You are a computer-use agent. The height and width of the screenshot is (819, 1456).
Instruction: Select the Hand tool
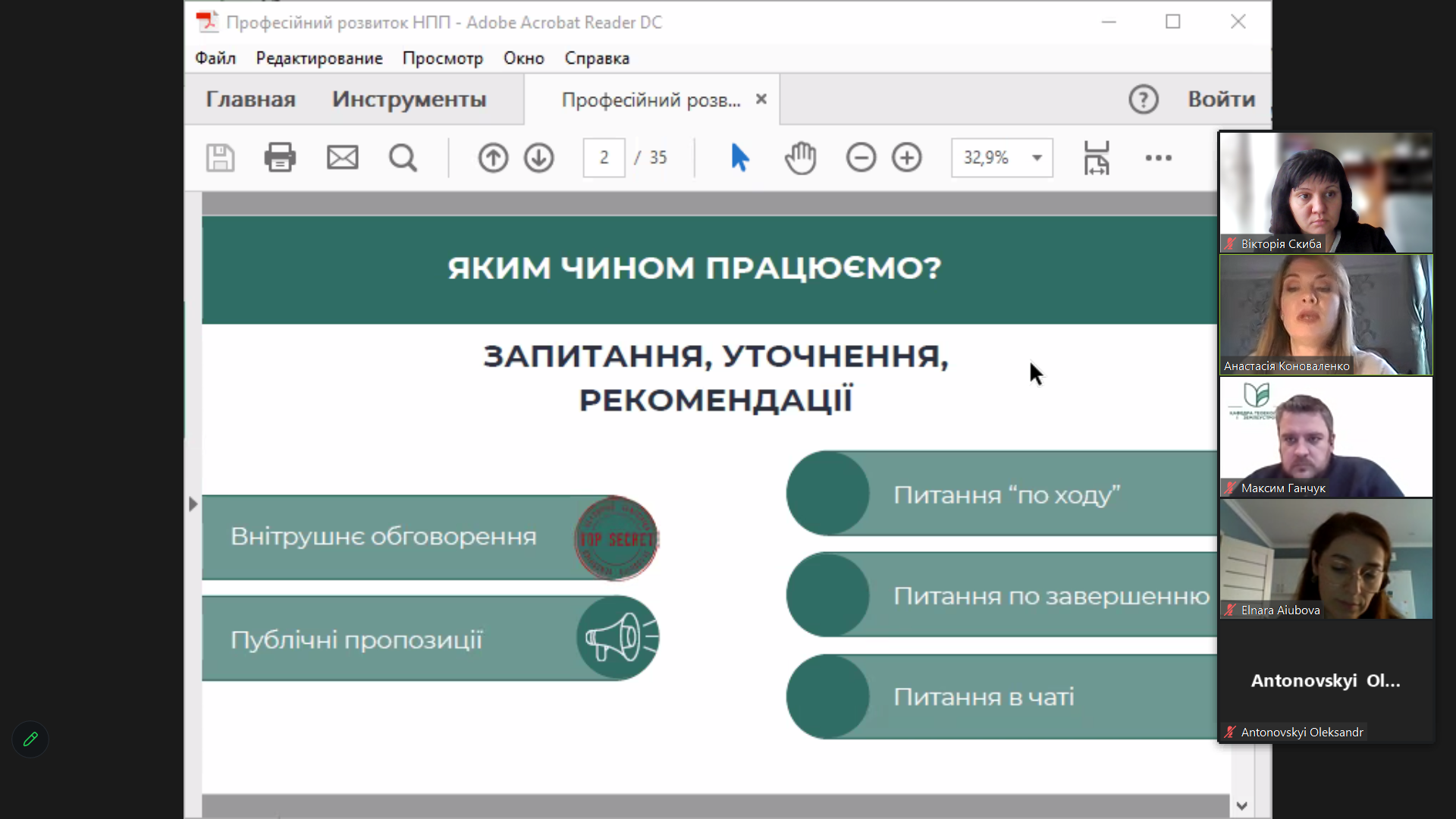pos(801,158)
